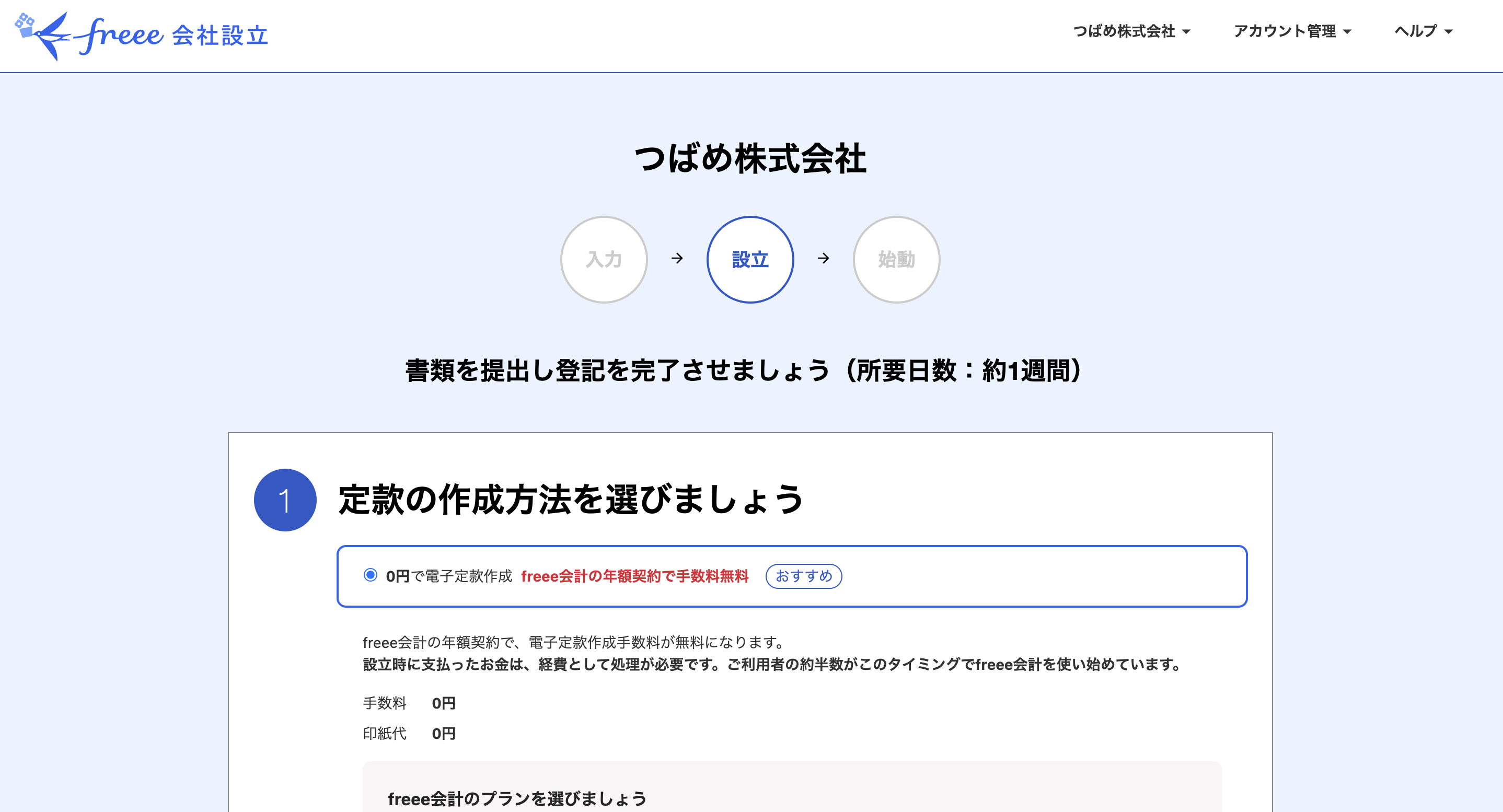Open the ヘルプ dropdown menu
Viewport: 1503px width, 812px height.
click(1423, 31)
